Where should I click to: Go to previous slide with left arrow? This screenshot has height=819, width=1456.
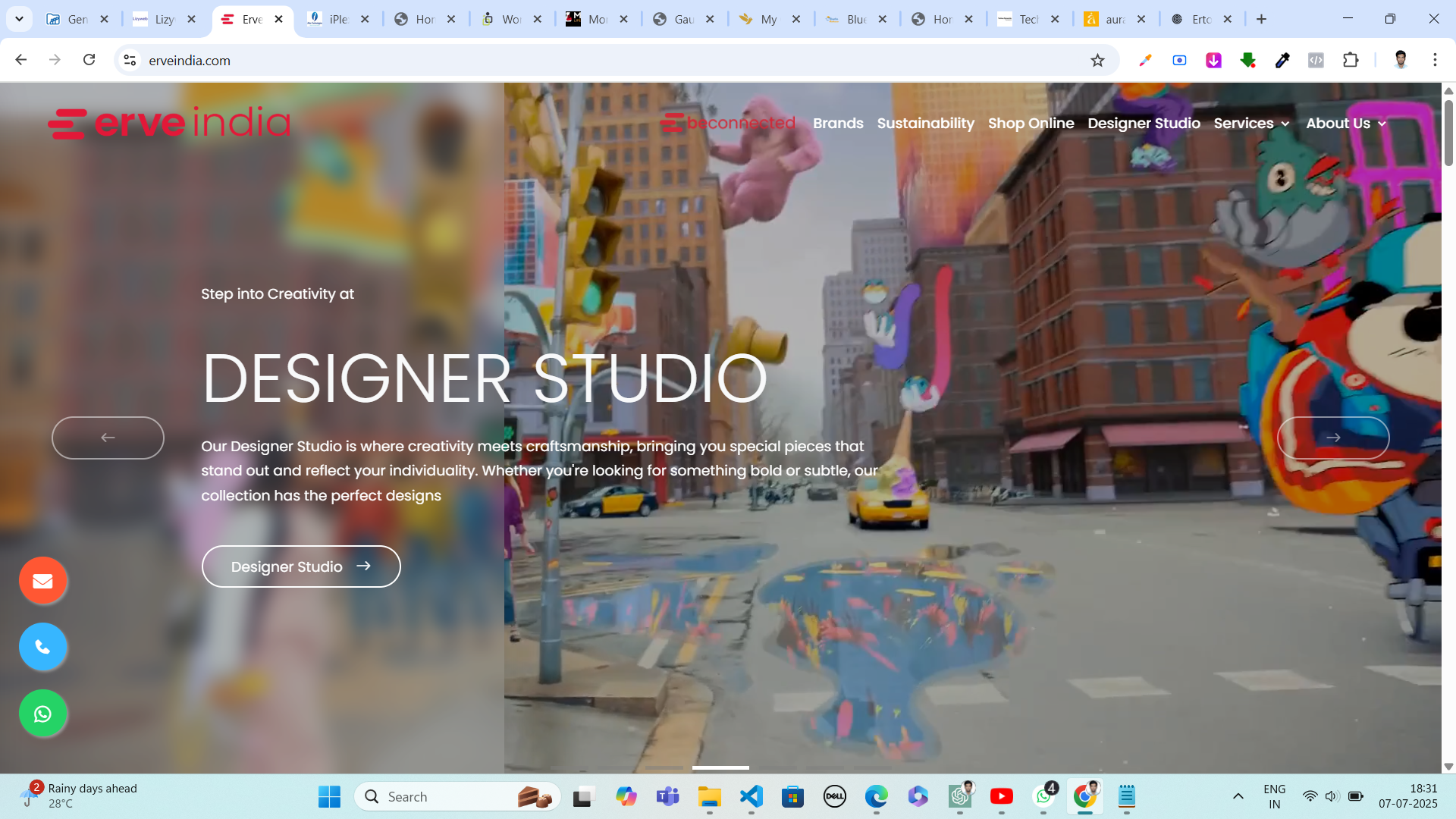[108, 438]
